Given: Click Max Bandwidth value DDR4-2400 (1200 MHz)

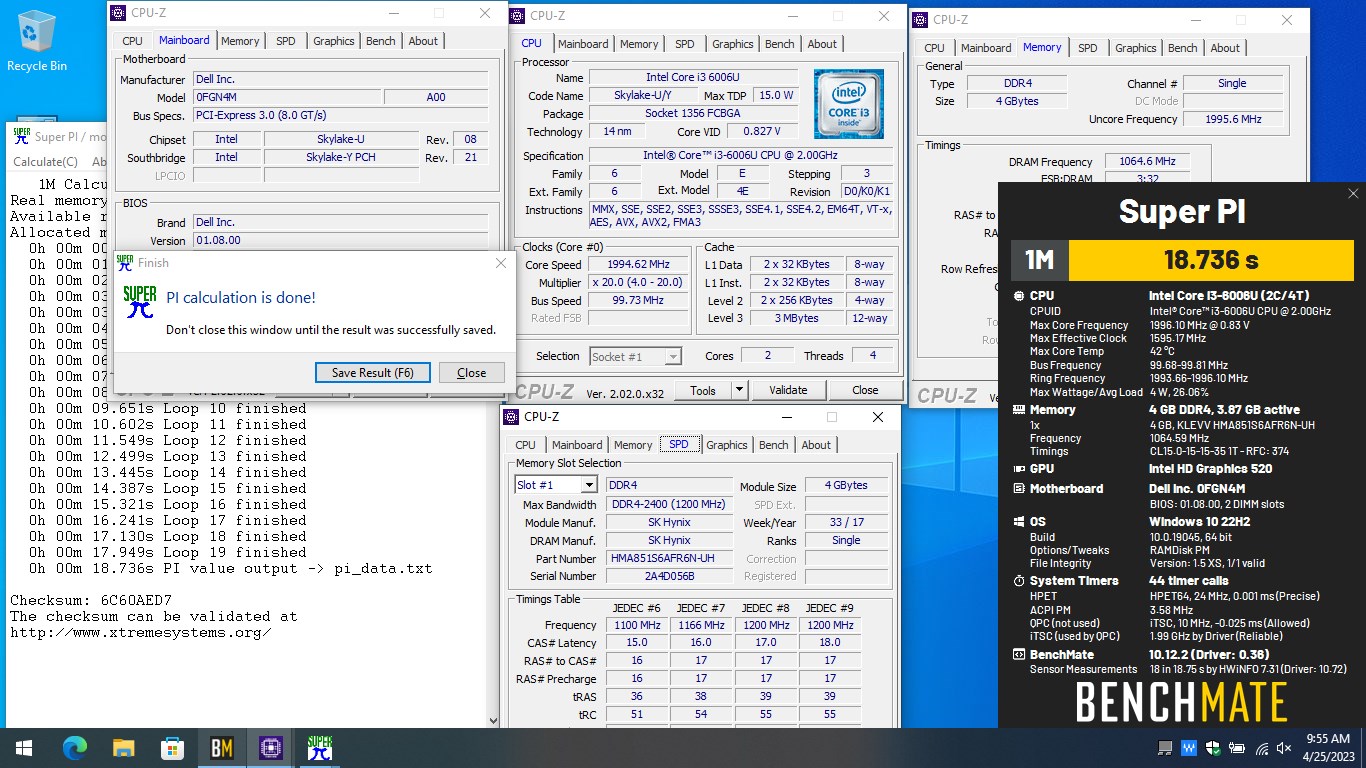Looking at the screenshot, I should [x=669, y=505].
